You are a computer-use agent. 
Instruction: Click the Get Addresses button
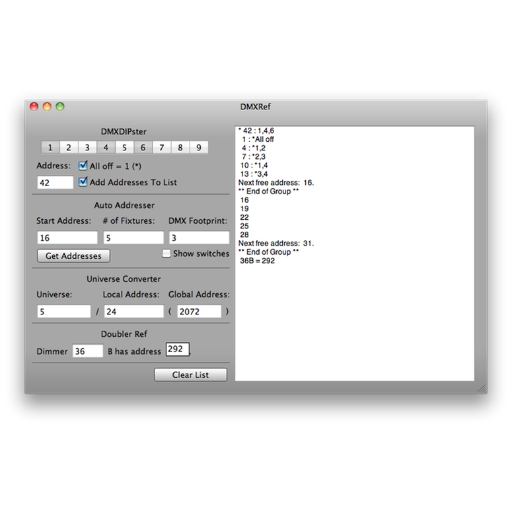(73, 256)
